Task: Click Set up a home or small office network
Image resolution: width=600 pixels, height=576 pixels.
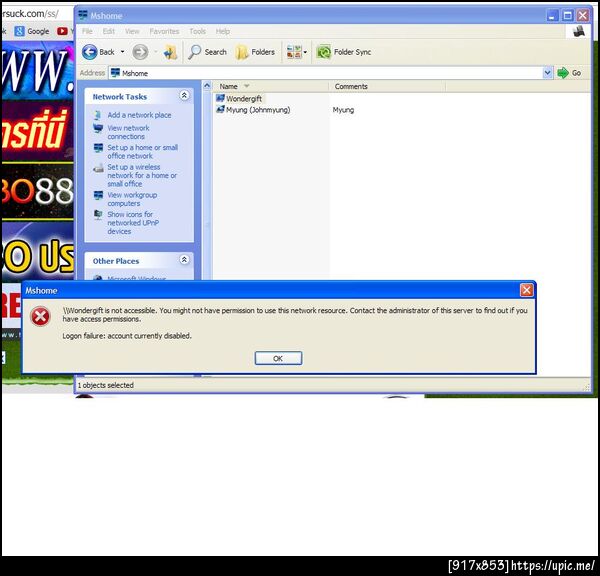Action: [x=142, y=152]
